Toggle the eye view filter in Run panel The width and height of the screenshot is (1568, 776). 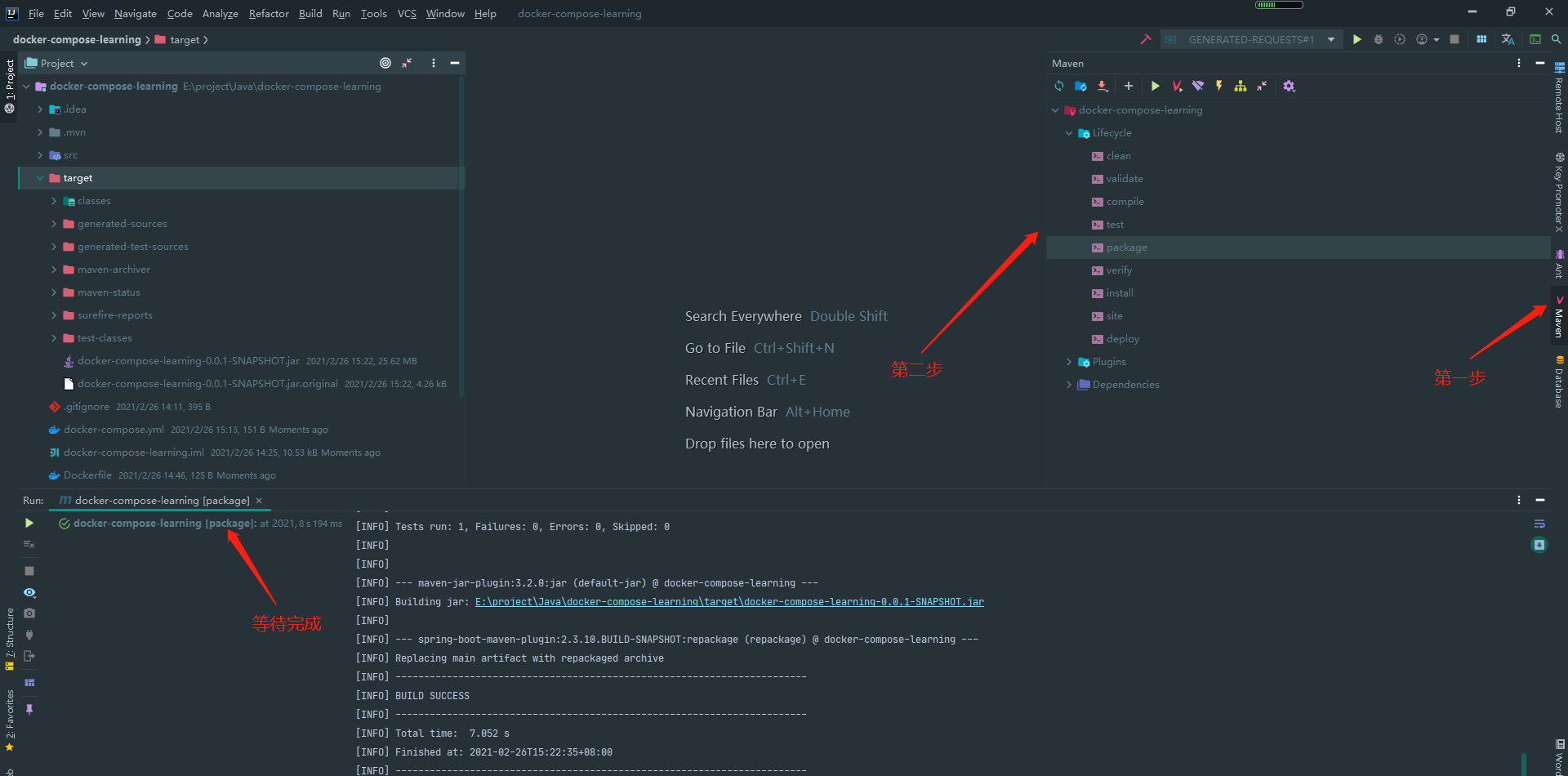coord(29,592)
